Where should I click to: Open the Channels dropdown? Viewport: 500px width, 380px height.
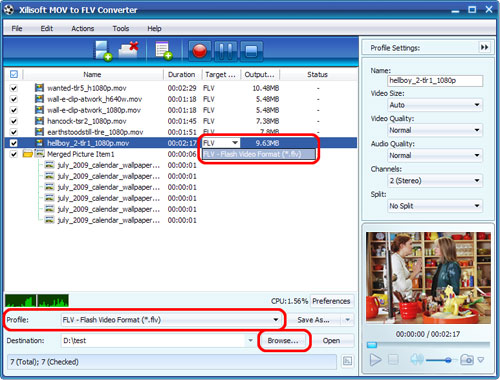click(x=435, y=181)
